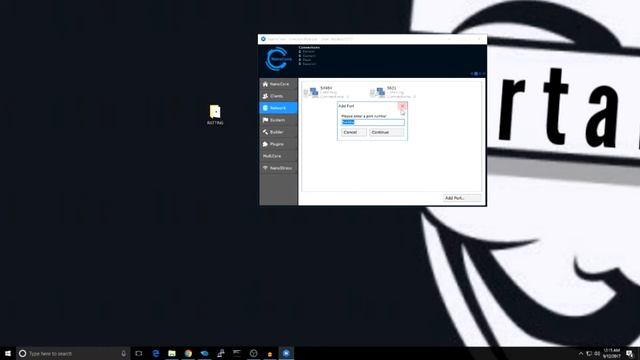
Task: Open the System tab
Action: 278,120
